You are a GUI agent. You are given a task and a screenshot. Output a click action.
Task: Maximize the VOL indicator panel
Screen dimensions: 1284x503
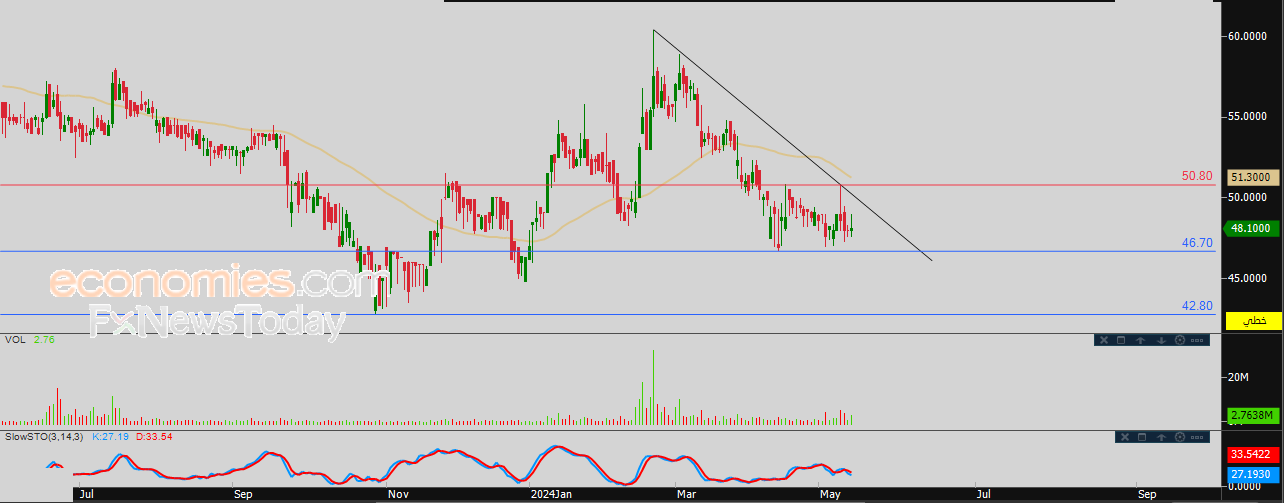coord(1121,340)
